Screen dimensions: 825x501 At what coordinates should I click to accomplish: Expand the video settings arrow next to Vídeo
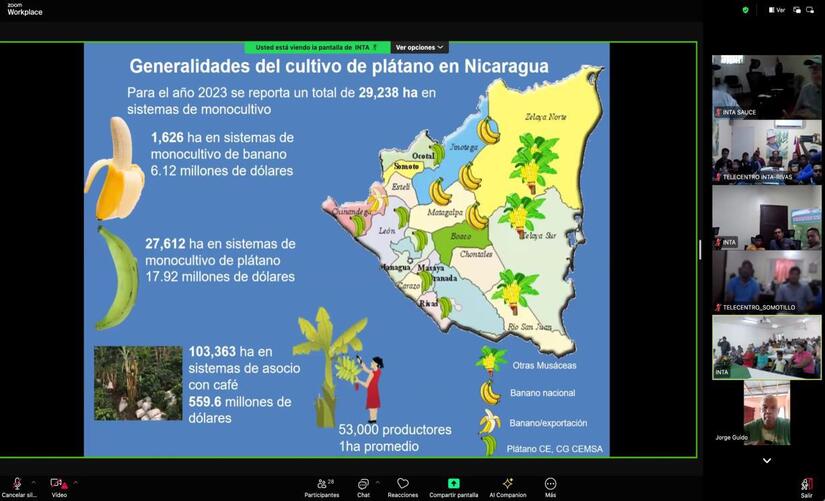coord(75,482)
